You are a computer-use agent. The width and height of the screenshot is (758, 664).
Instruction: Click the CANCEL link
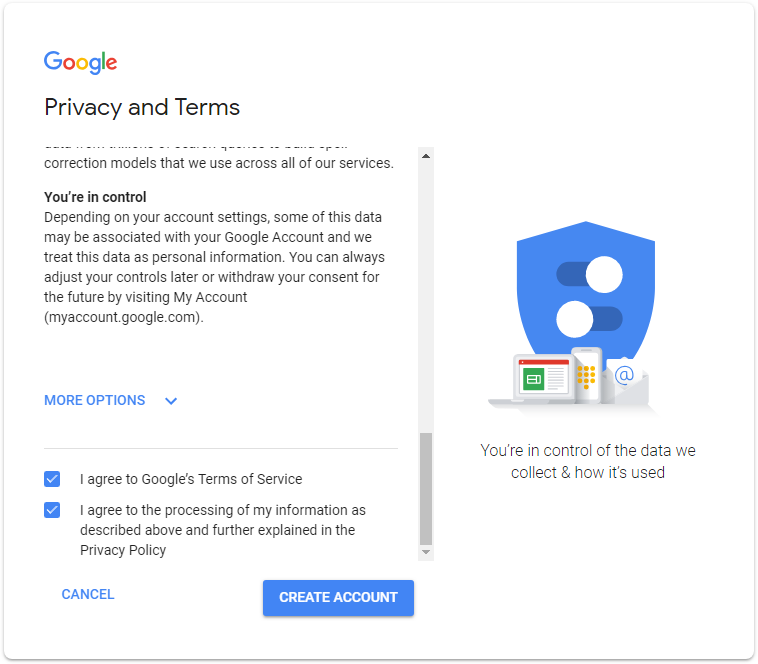(88, 594)
